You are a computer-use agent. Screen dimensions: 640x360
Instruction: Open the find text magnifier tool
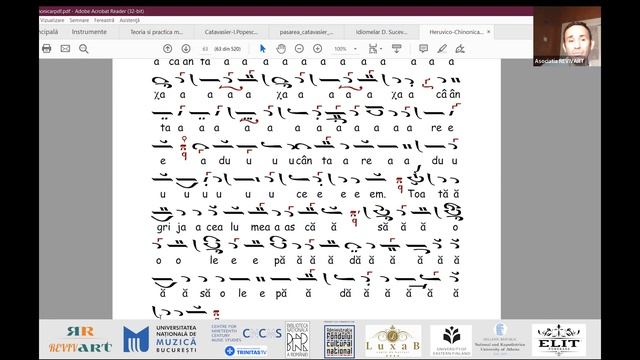coord(84,49)
